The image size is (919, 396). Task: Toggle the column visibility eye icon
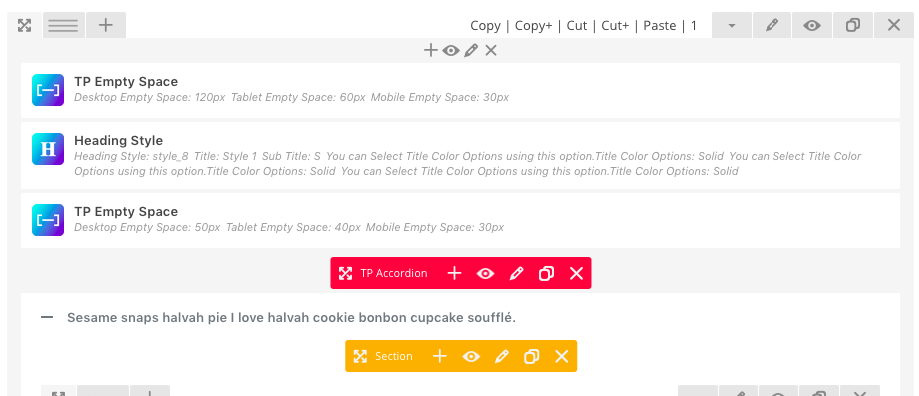click(x=451, y=51)
